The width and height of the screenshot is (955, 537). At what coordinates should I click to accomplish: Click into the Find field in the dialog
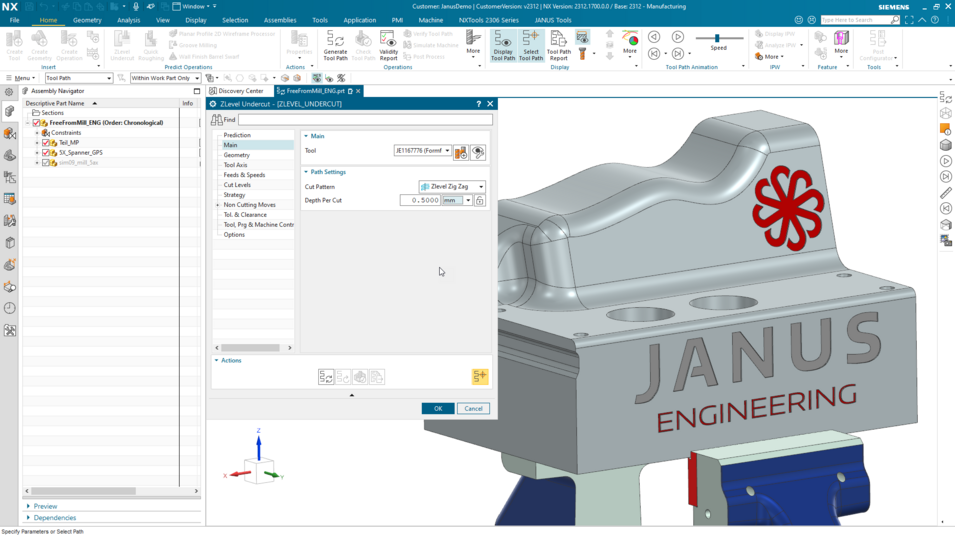365,120
